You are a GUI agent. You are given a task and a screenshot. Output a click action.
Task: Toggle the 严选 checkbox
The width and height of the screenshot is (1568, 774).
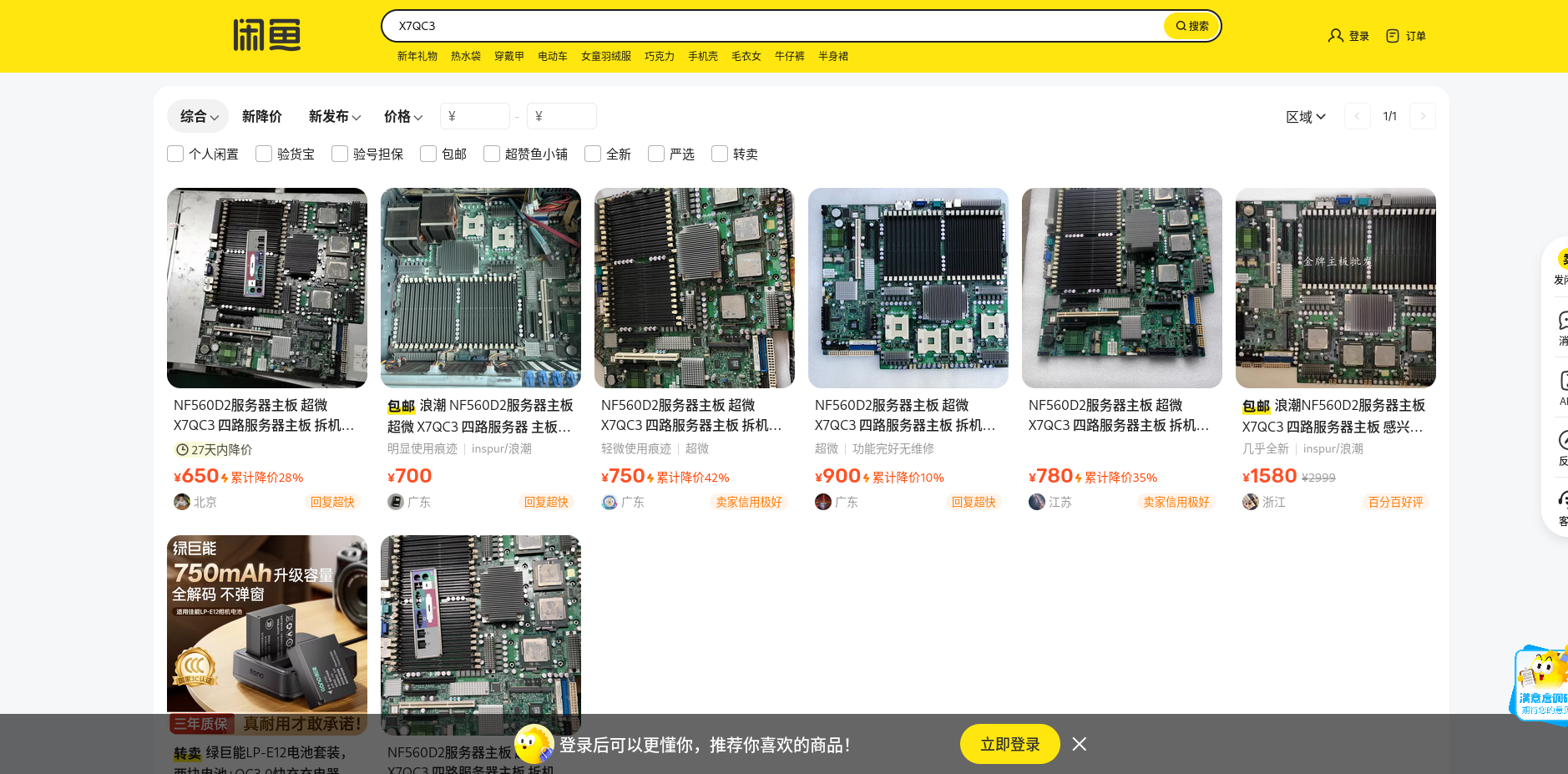(x=656, y=154)
